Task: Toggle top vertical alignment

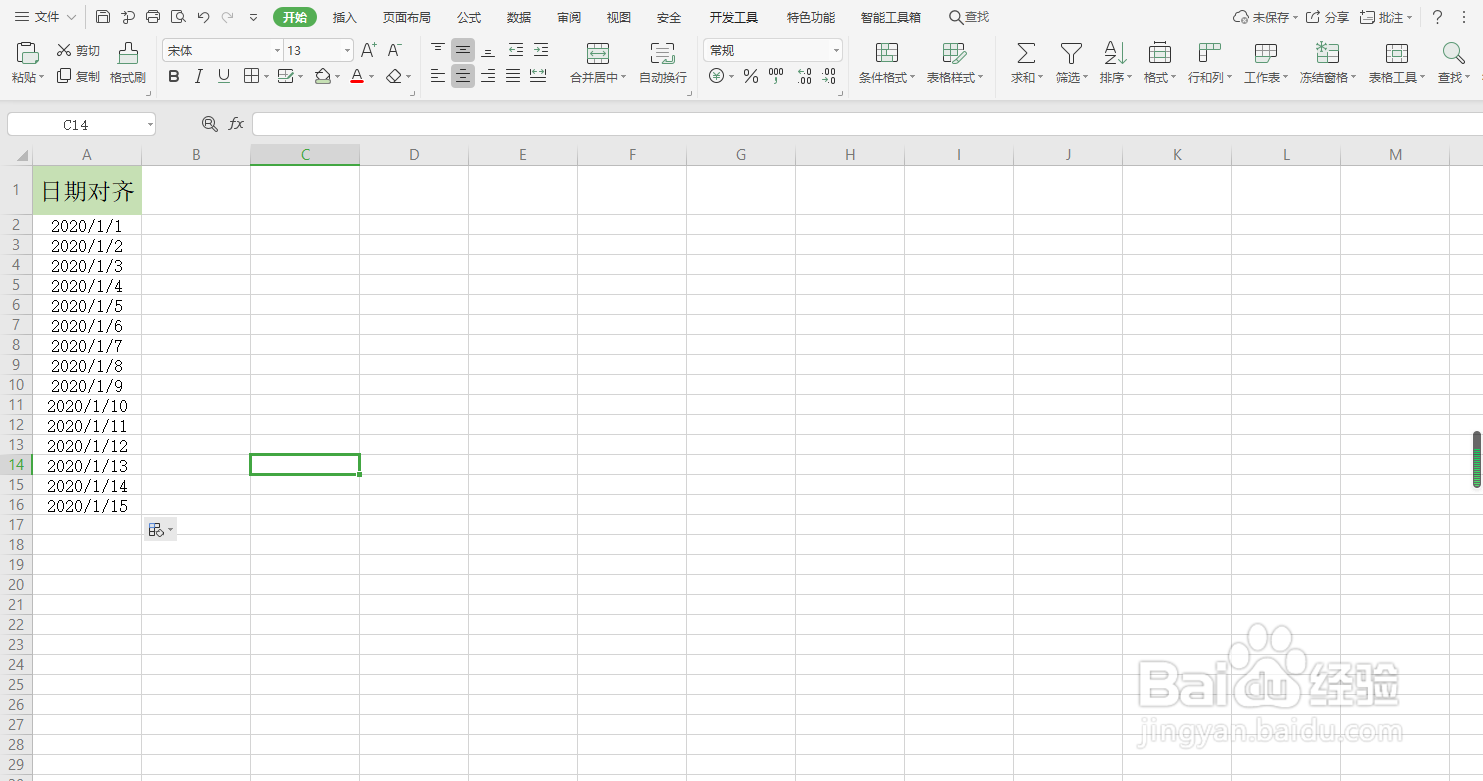Action: pyautogui.click(x=438, y=50)
